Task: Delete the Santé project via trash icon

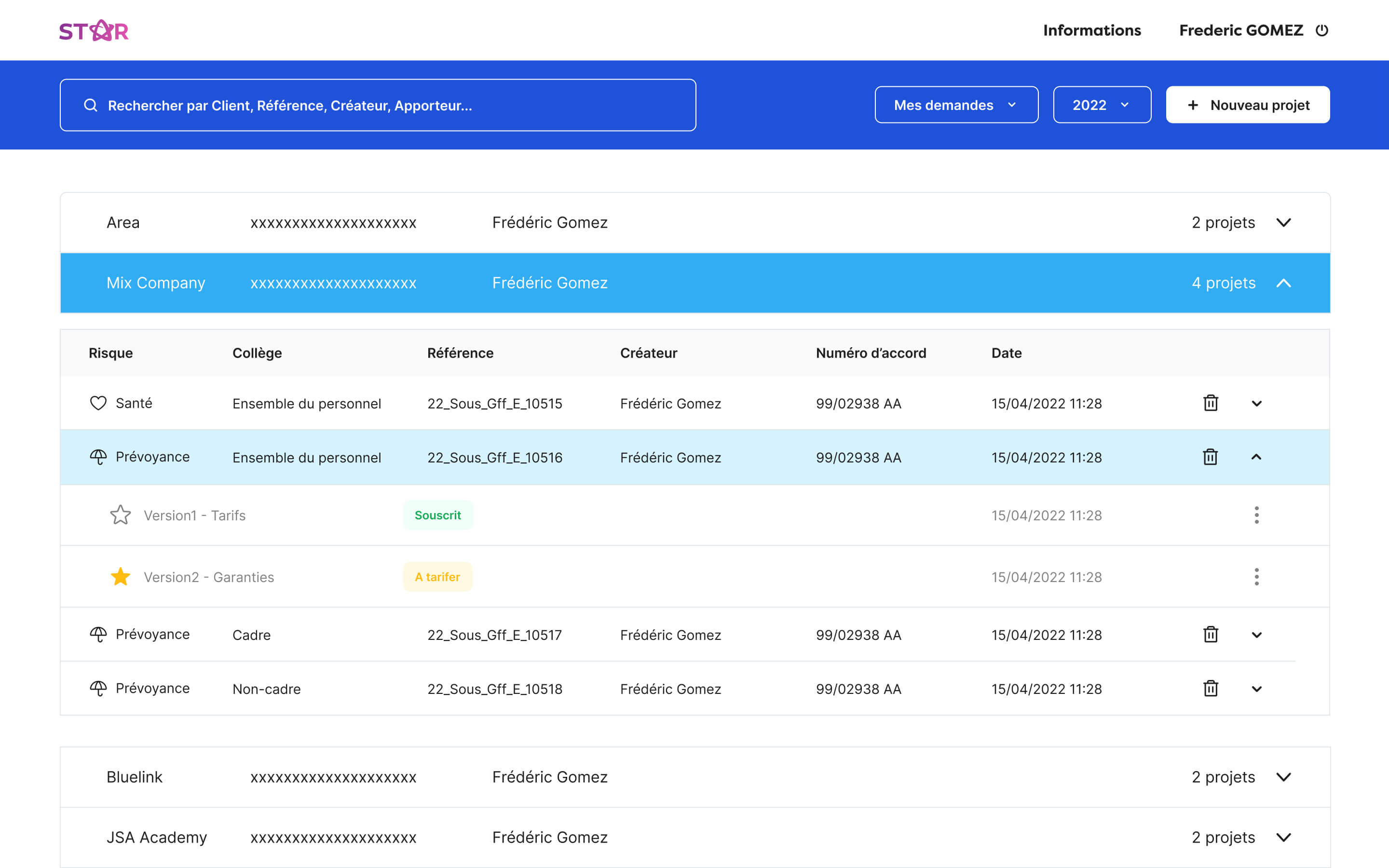Action: click(x=1211, y=403)
